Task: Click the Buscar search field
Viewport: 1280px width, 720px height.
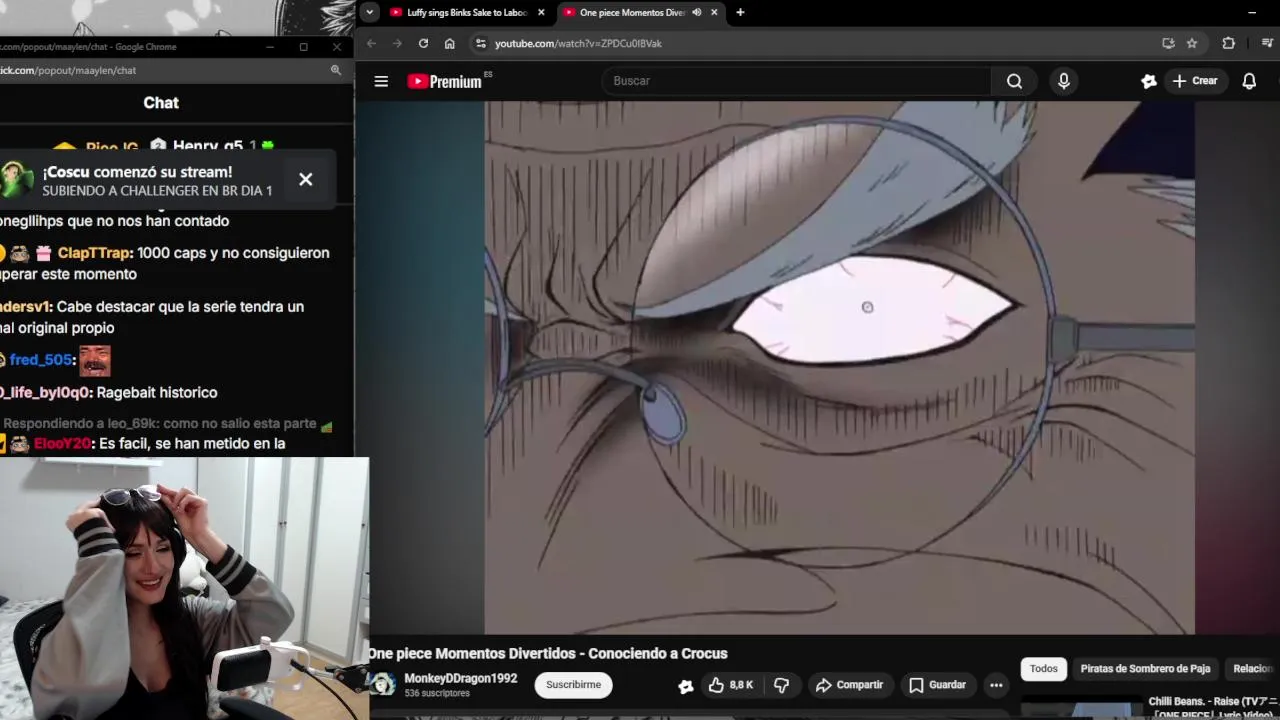Action: (x=797, y=81)
